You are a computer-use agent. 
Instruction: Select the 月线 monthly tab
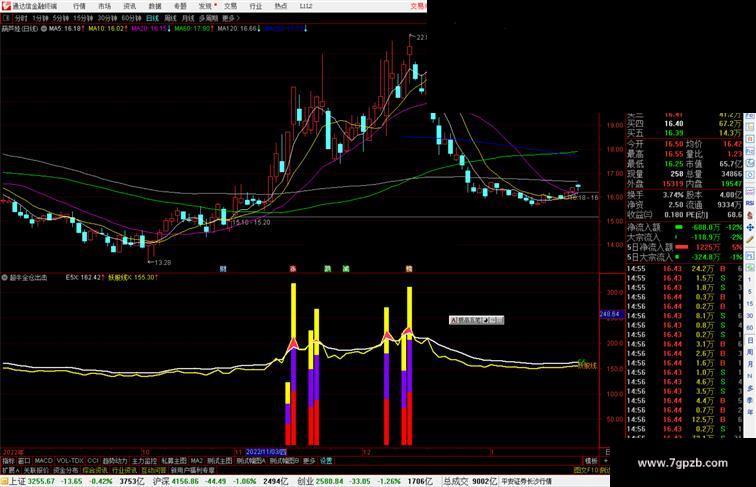188,18
